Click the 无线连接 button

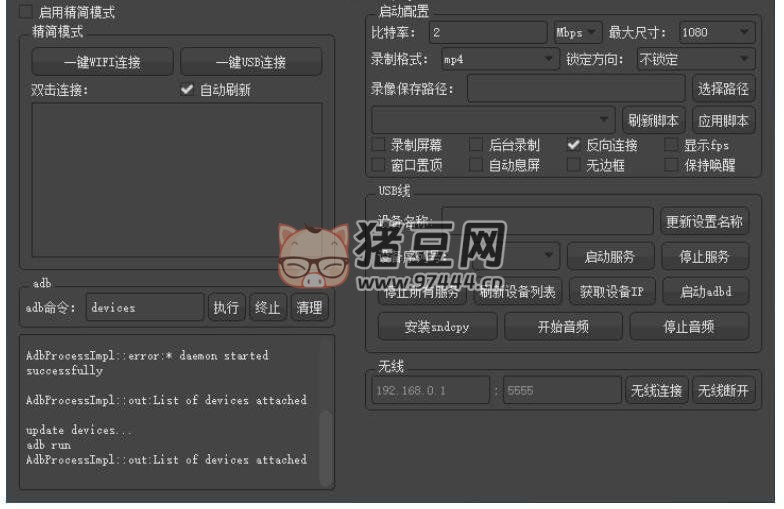click(x=656, y=390)
